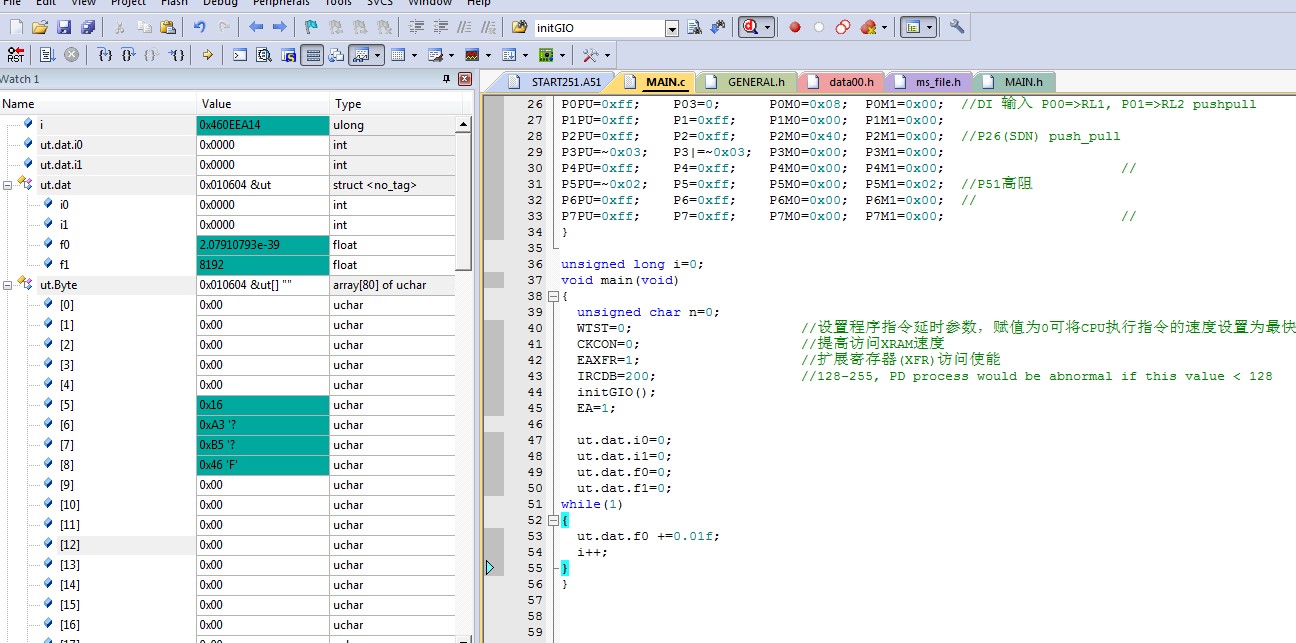Open Serial windows dropdown arrow
1296x643 pixels.
point(451,55)
